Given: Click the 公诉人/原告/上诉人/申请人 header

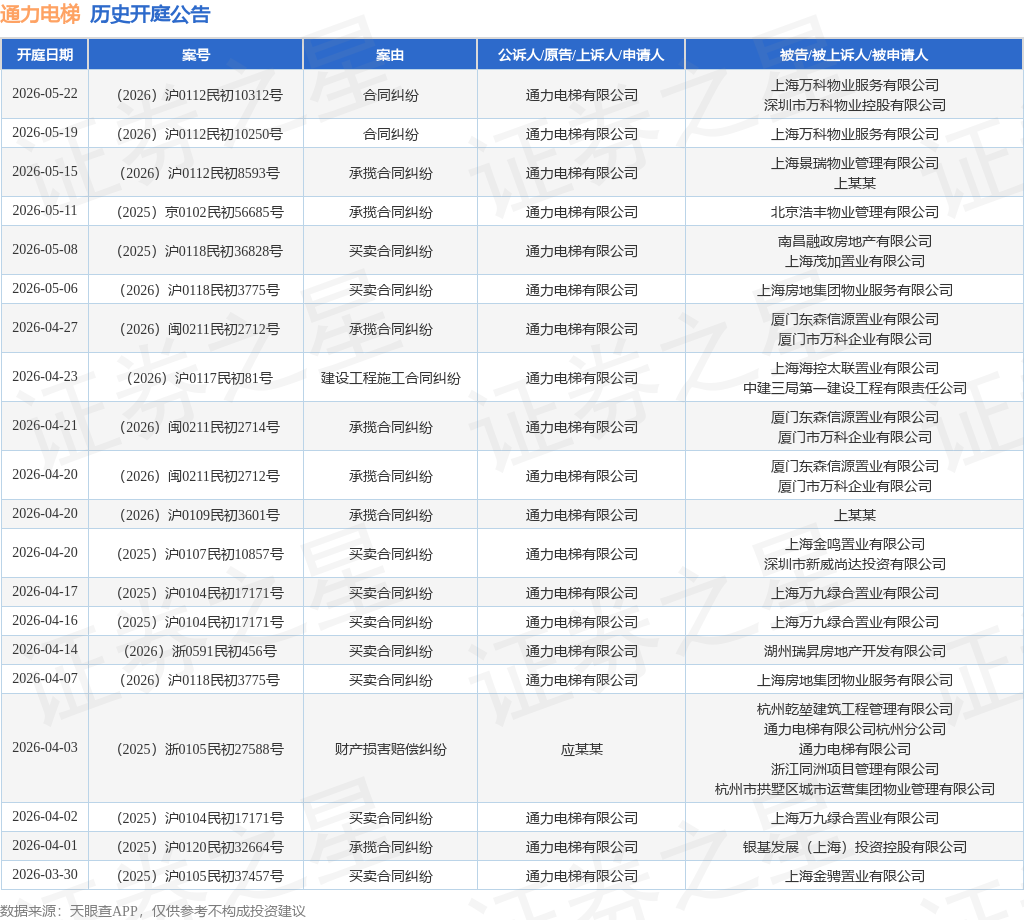Looking at the screenshot, I should tap(581, 55).
